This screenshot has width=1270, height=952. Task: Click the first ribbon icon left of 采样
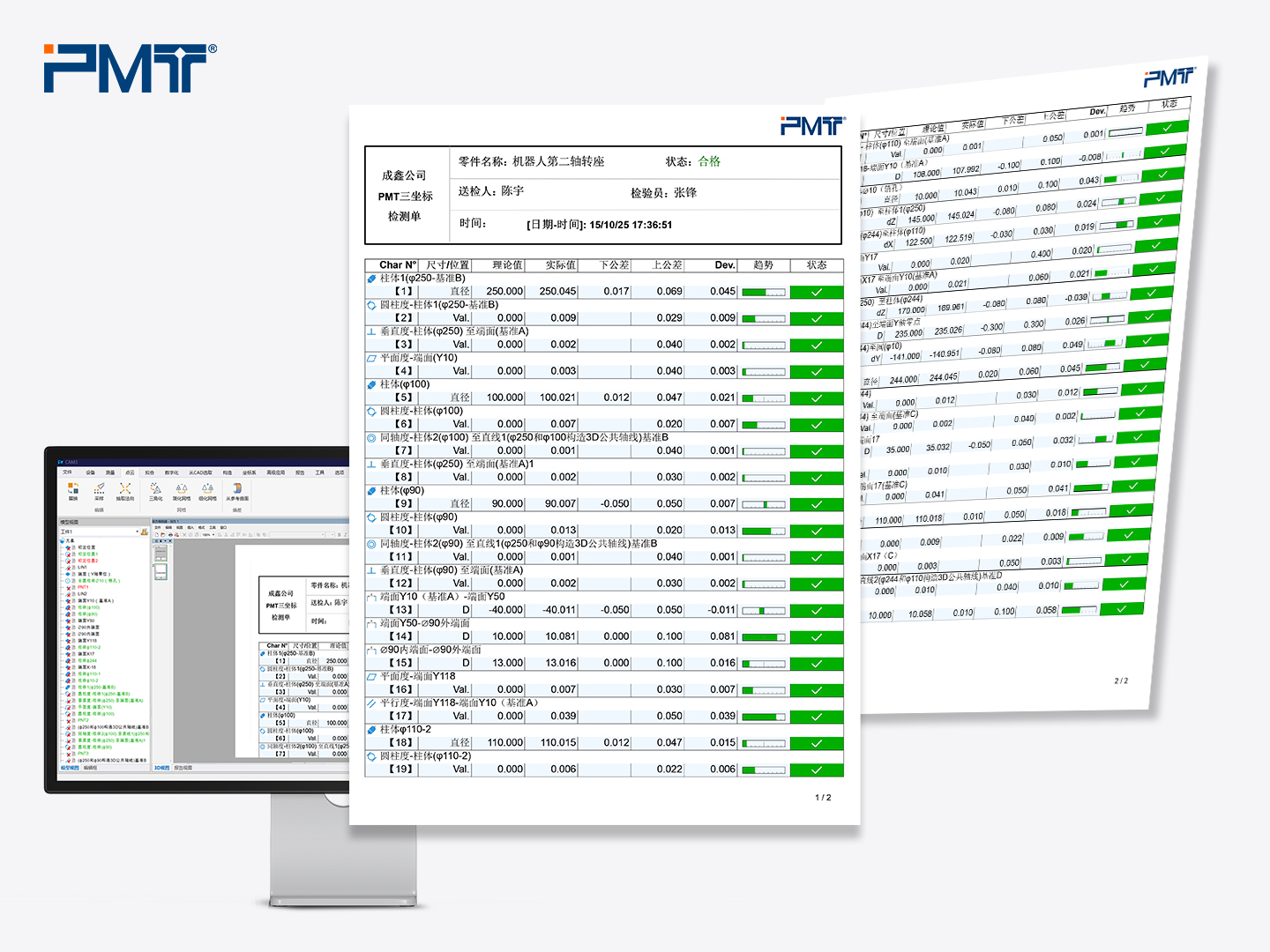[x=73, y=490]
